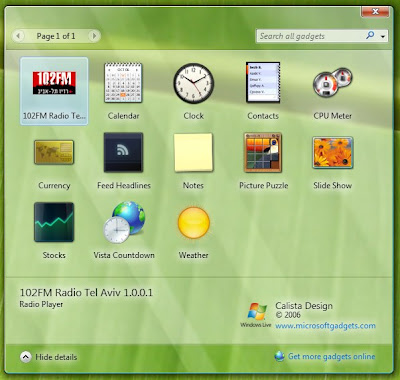This screenshot has width=400, height=380.
Task: Click the Picture Puzzle label text
Action: pyautogui.click(x=264, y=185)
